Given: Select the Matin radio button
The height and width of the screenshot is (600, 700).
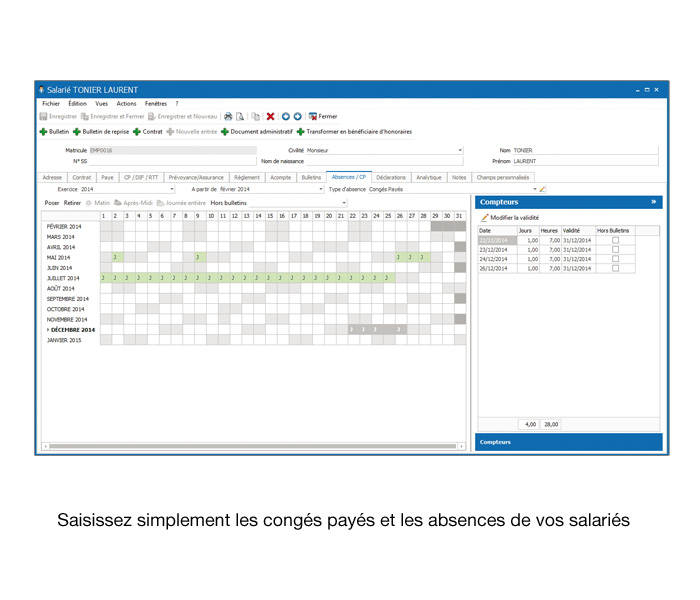Looking at the screenshot, I should click(x=89, y=203).
